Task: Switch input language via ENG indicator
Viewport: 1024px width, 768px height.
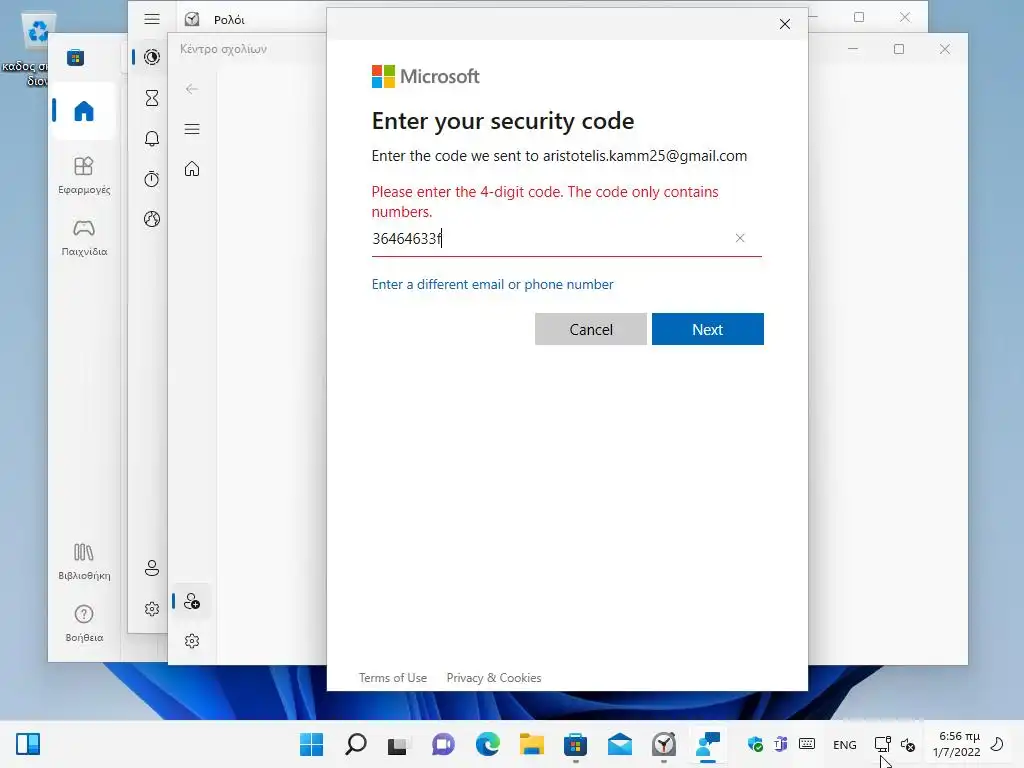Action: 844,744
